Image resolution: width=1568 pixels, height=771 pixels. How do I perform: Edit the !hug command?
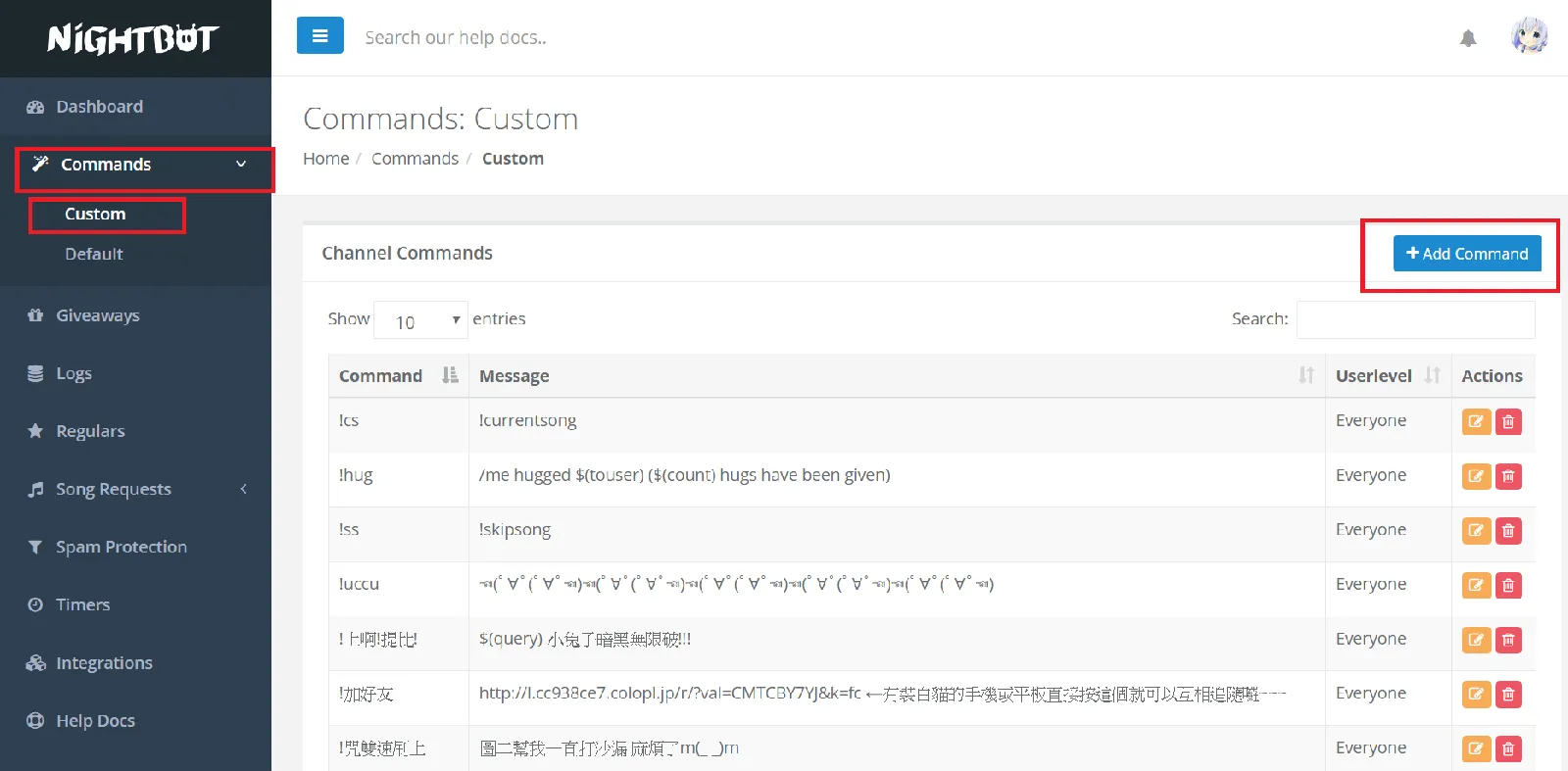[x=1475, y=476]
